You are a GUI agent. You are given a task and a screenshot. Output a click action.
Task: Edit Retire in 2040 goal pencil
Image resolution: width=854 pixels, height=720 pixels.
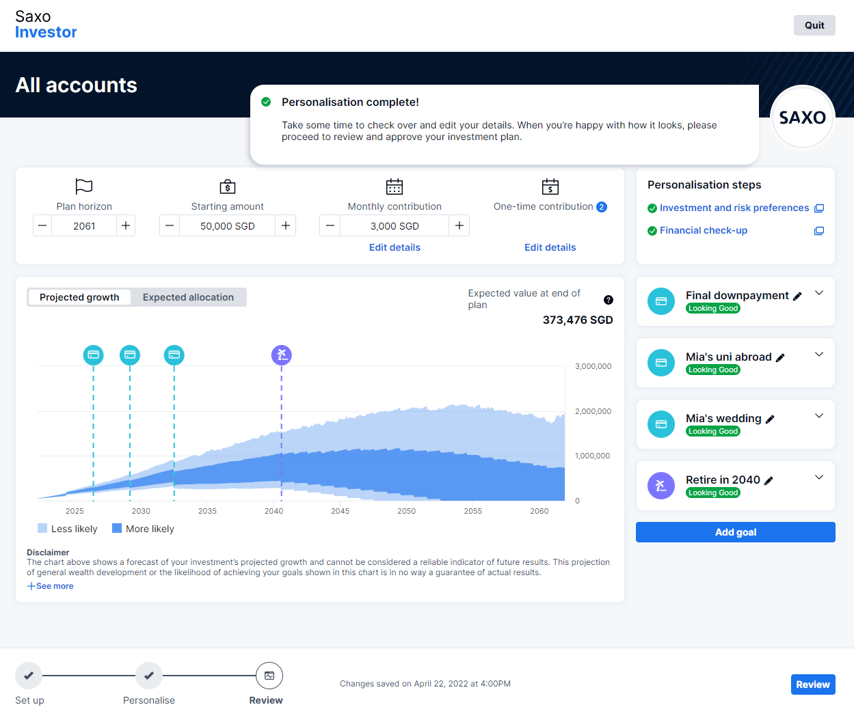(769, 481)
